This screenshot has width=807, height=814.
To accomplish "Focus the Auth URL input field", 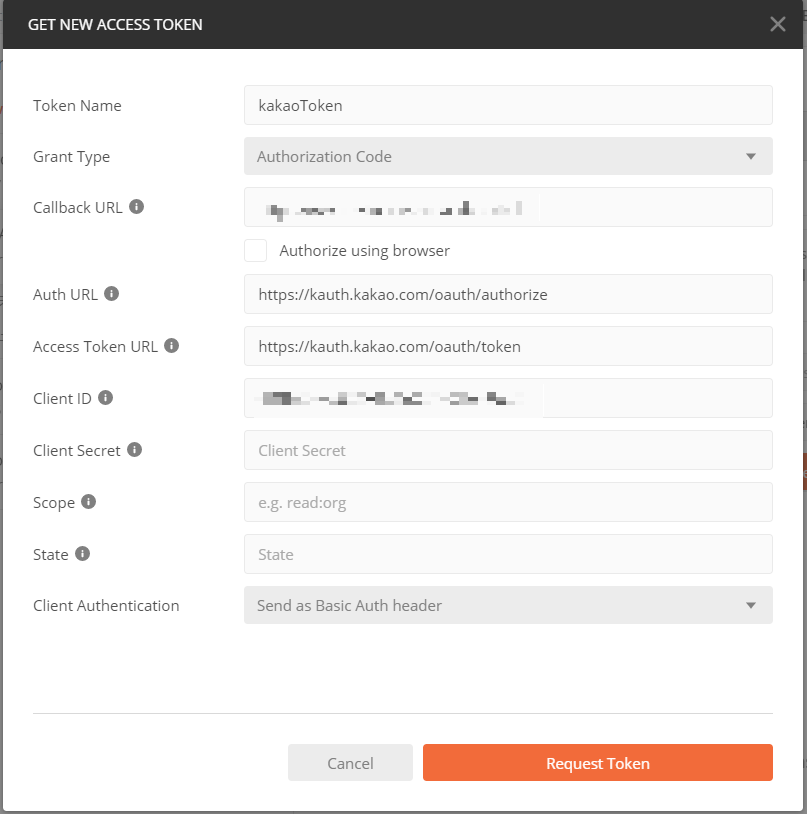I will [x=508, y=294].
